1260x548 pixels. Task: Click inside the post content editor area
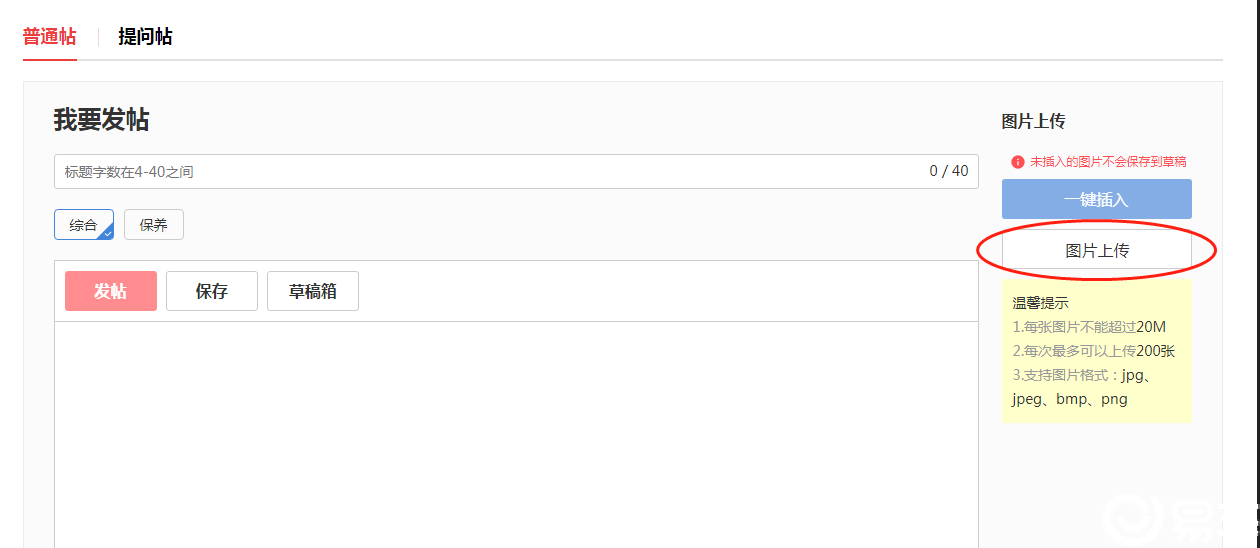pos(516,435)
